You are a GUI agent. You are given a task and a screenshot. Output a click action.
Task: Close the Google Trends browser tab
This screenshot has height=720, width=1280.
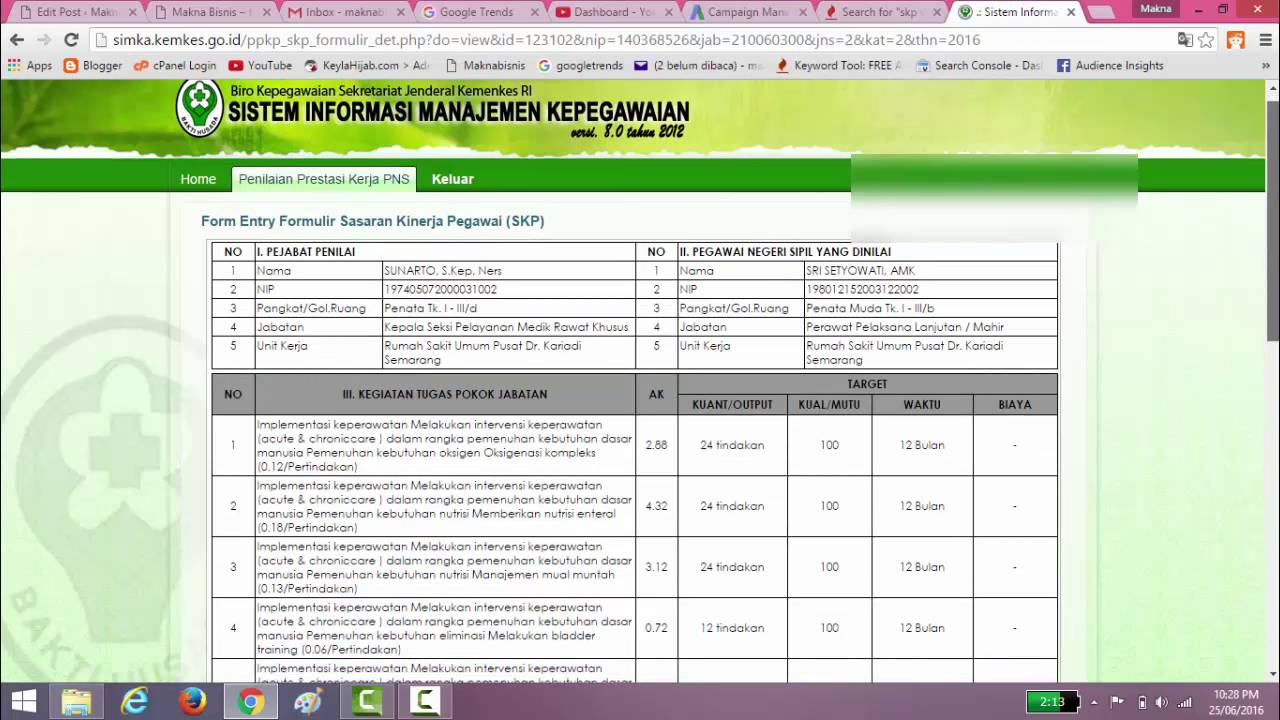tap(535, 12)
